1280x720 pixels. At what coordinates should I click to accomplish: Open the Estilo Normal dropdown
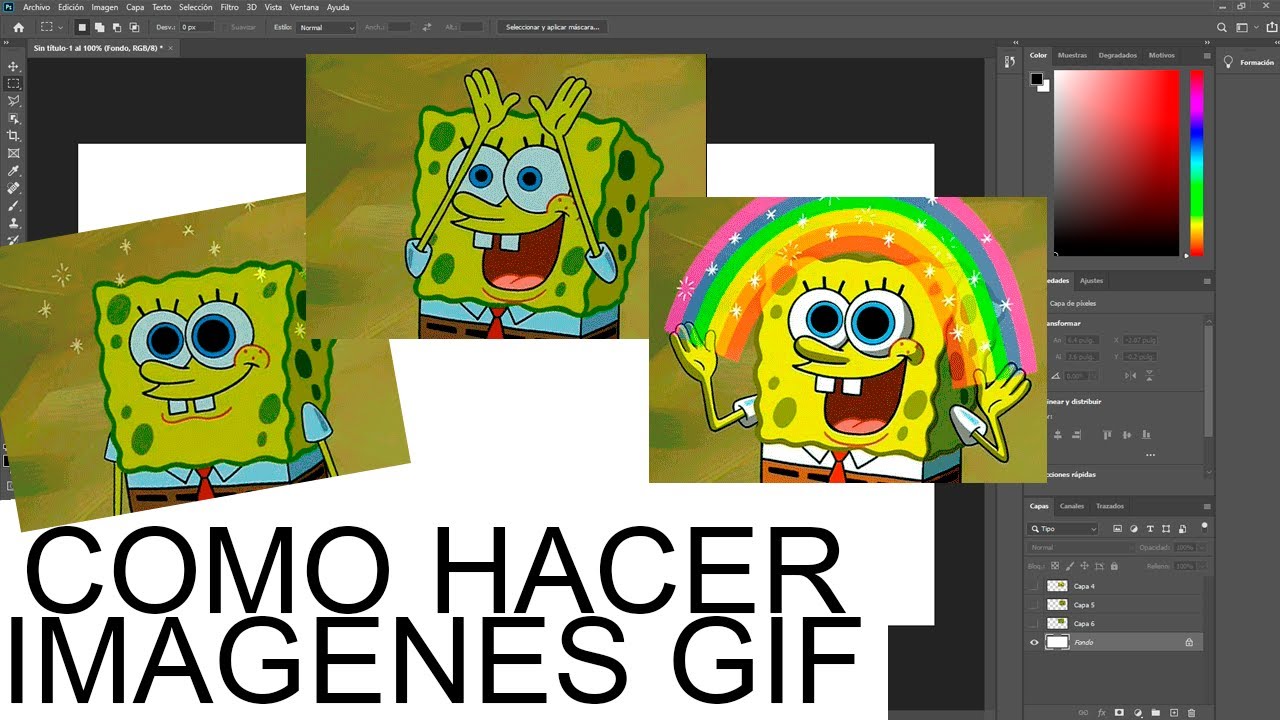(x=326, y=27)
